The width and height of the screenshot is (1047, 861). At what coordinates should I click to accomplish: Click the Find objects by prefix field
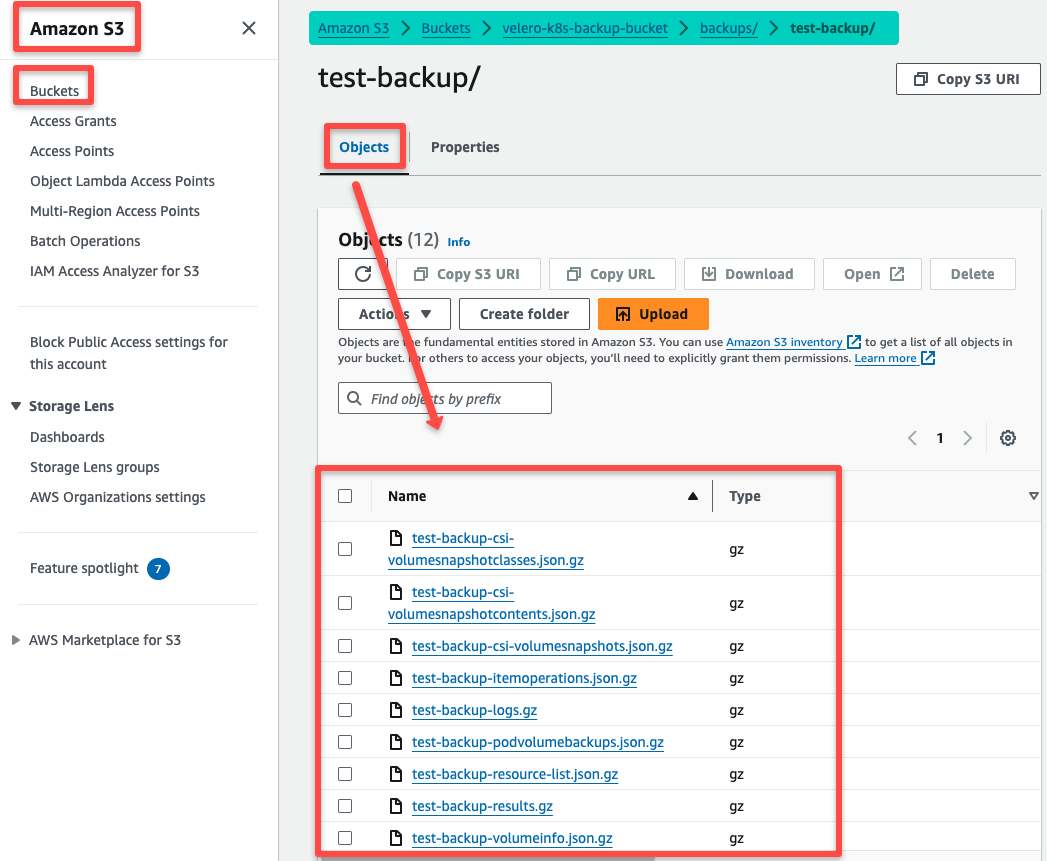coord(445,398)
